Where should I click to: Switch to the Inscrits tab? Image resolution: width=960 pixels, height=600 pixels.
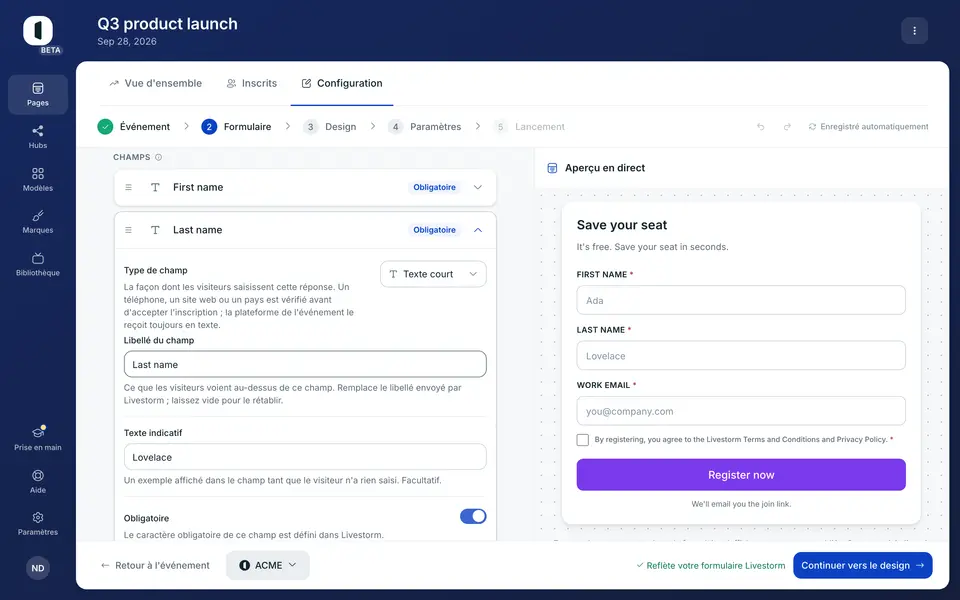252,83
